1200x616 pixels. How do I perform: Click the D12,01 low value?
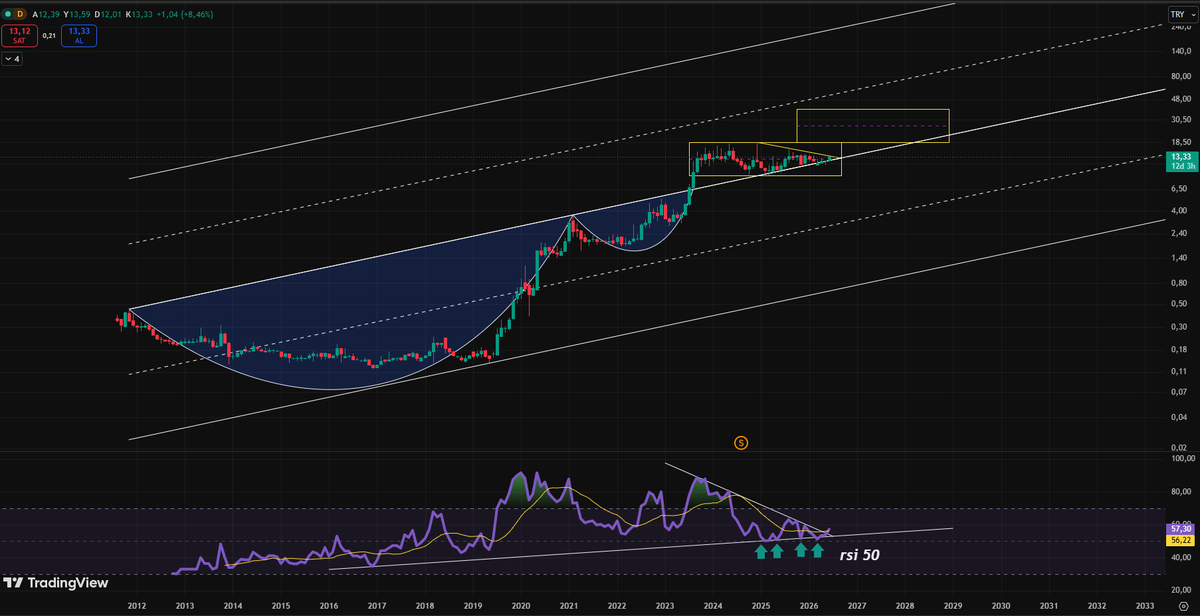tap(107, 15)
